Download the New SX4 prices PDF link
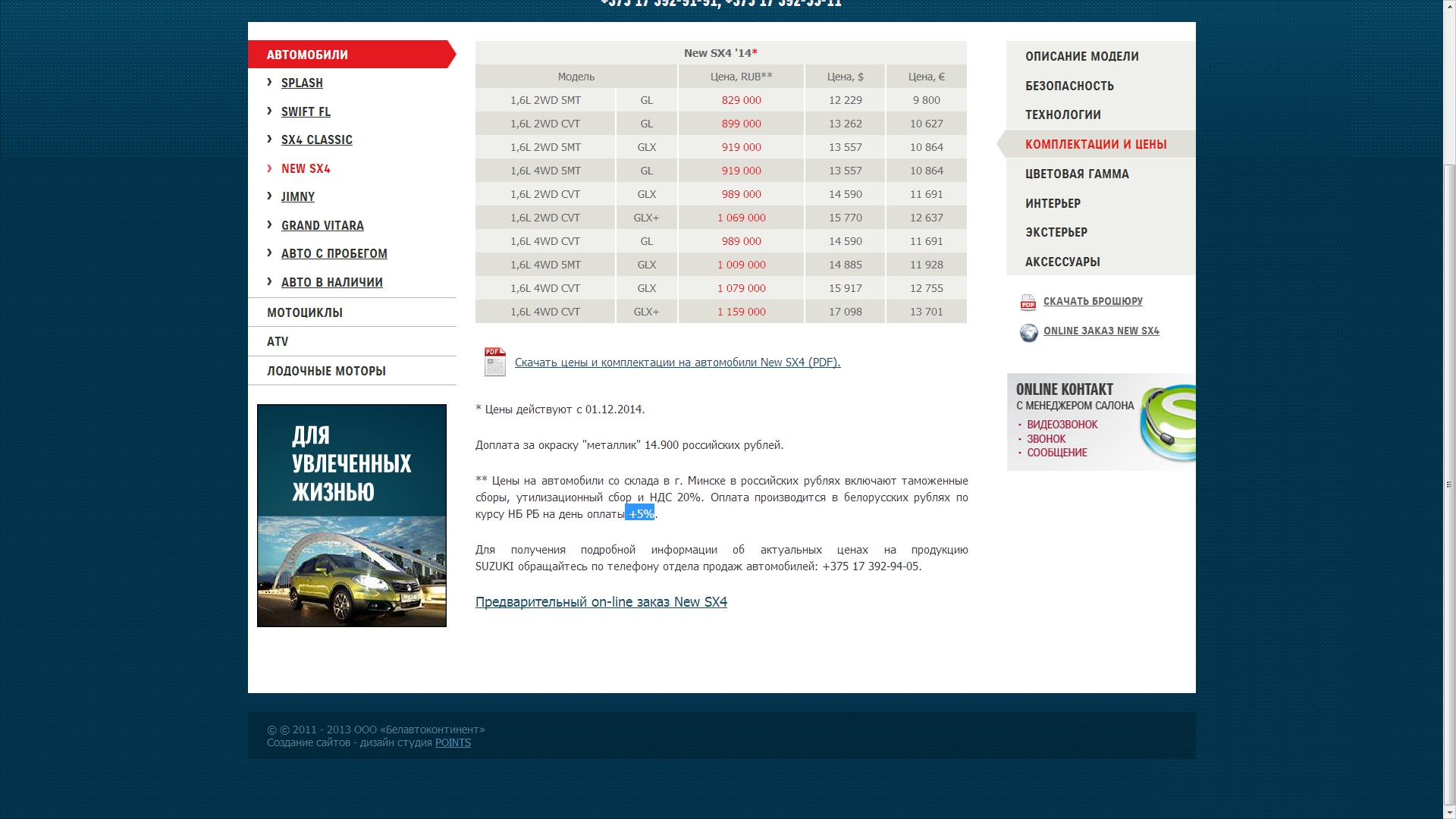The height and width of the screenshot is (819, 1456). (676, 362)
